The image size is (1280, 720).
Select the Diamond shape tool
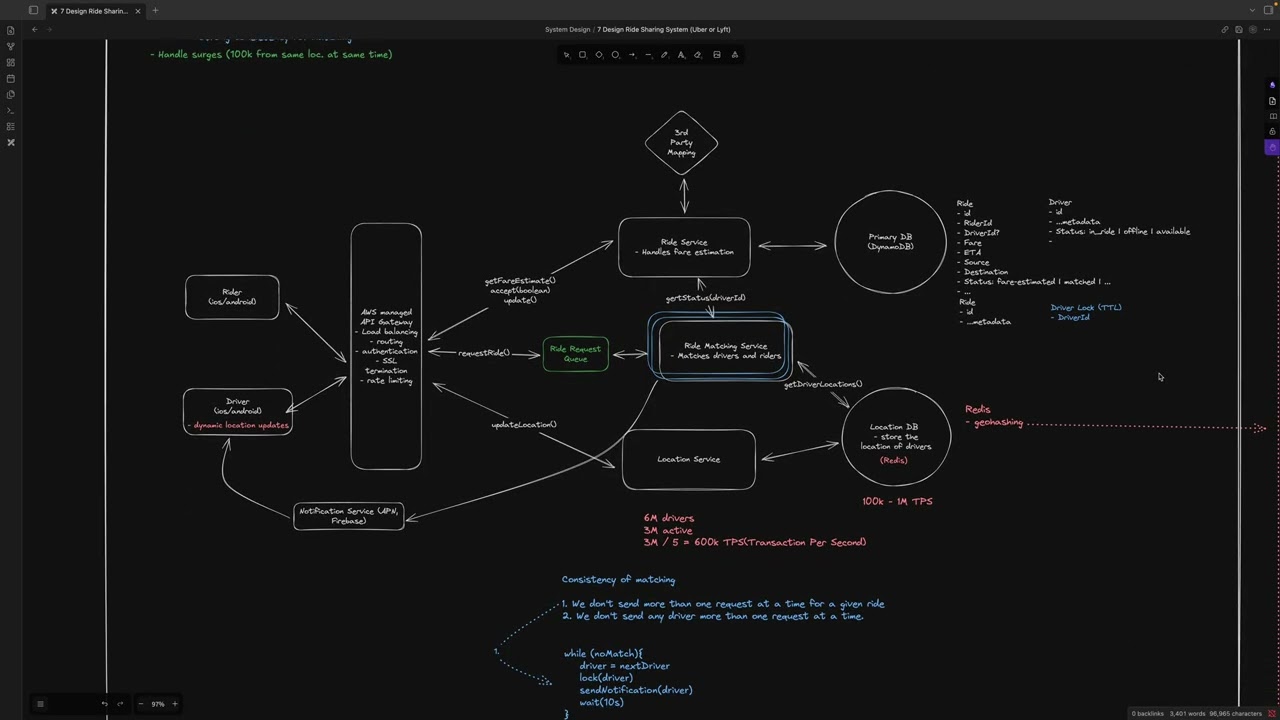click(x=599, y=55)
